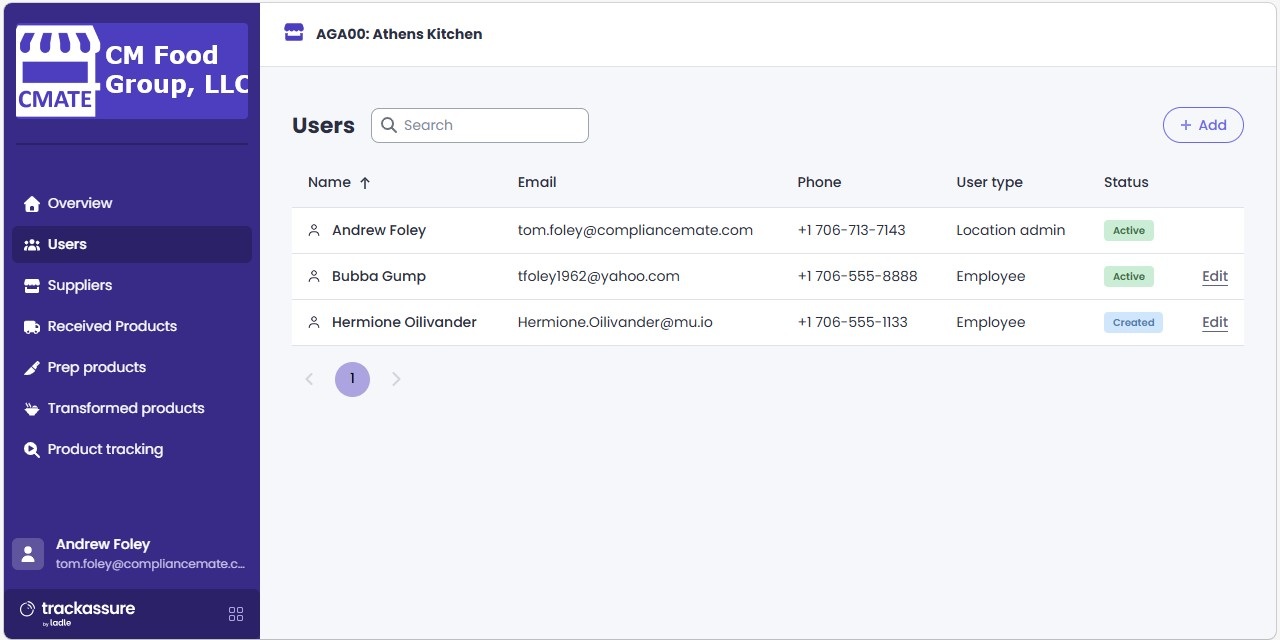Click tom.foley@compliancemate.com email in table
This screenshot has width=1280, height=640.
pos(635,230)
